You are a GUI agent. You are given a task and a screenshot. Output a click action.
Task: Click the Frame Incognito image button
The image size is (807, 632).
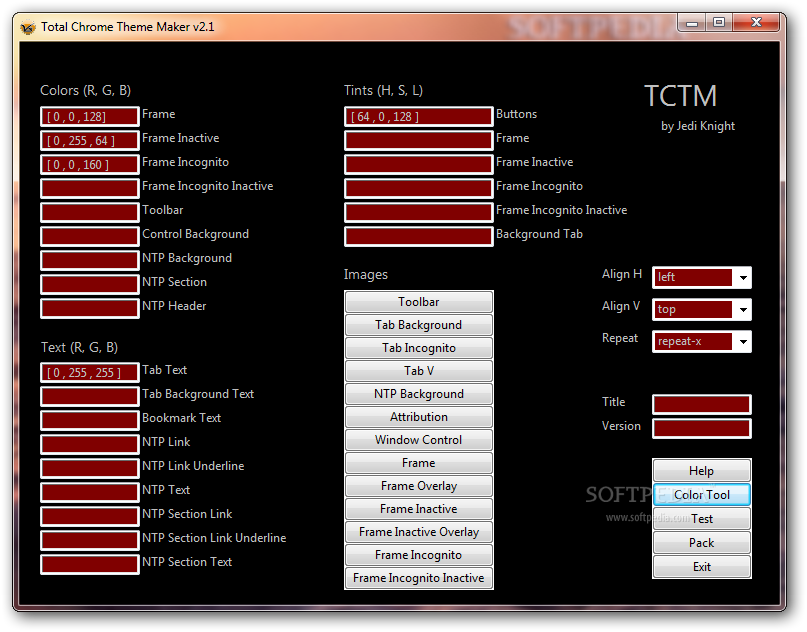click(x=418, y=555)
